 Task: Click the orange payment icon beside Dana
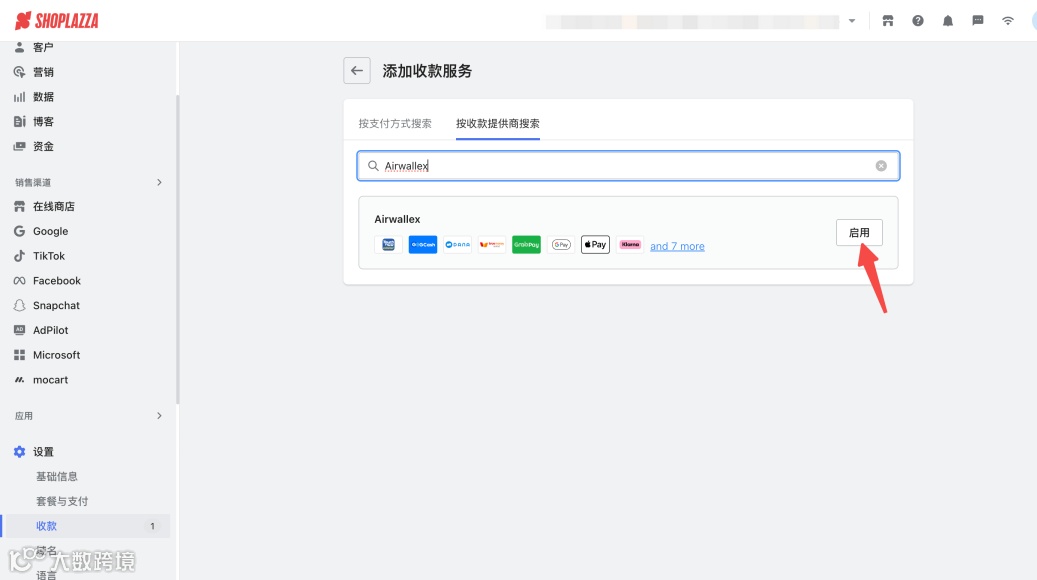pyautogui.click(x=491, y=245)
